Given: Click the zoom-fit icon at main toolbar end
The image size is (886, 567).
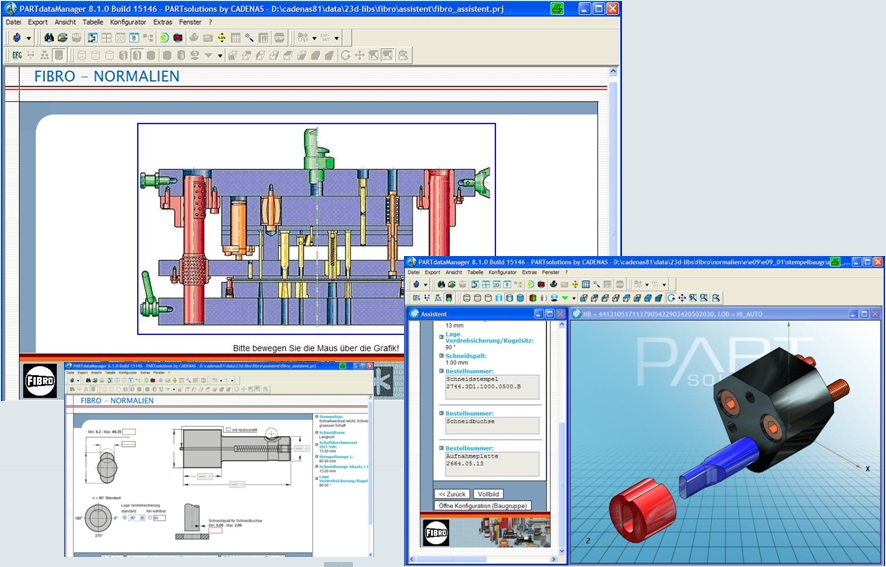Looking at the screenshot, I should [x=403, y=55].
